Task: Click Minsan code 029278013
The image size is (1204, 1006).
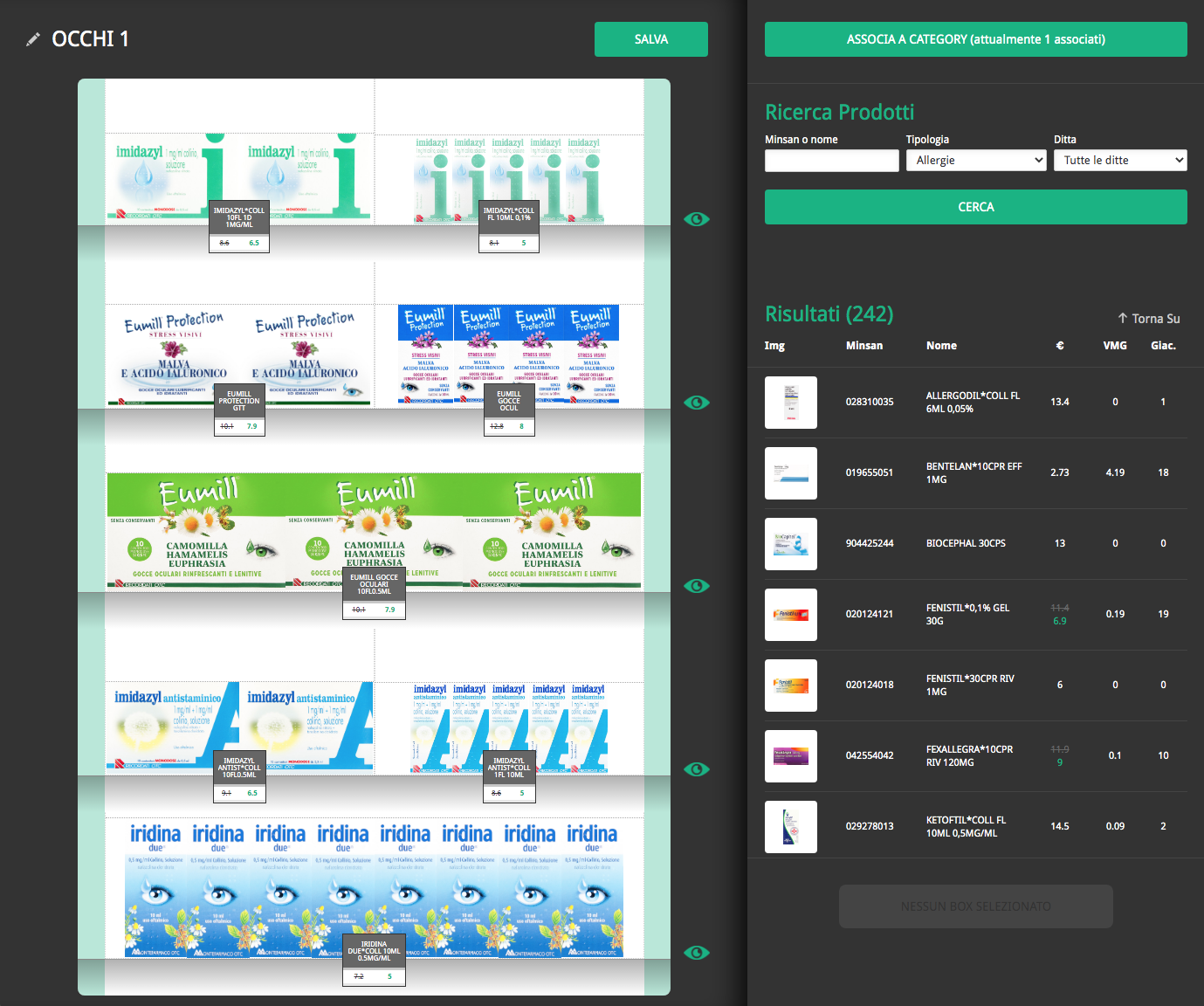Action: (x=870, y=826)
